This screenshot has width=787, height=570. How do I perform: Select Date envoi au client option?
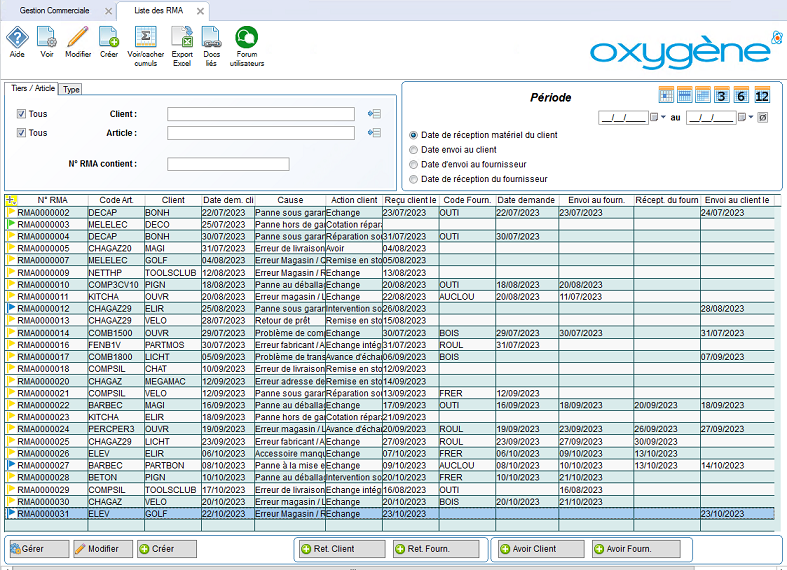[414, 149]
